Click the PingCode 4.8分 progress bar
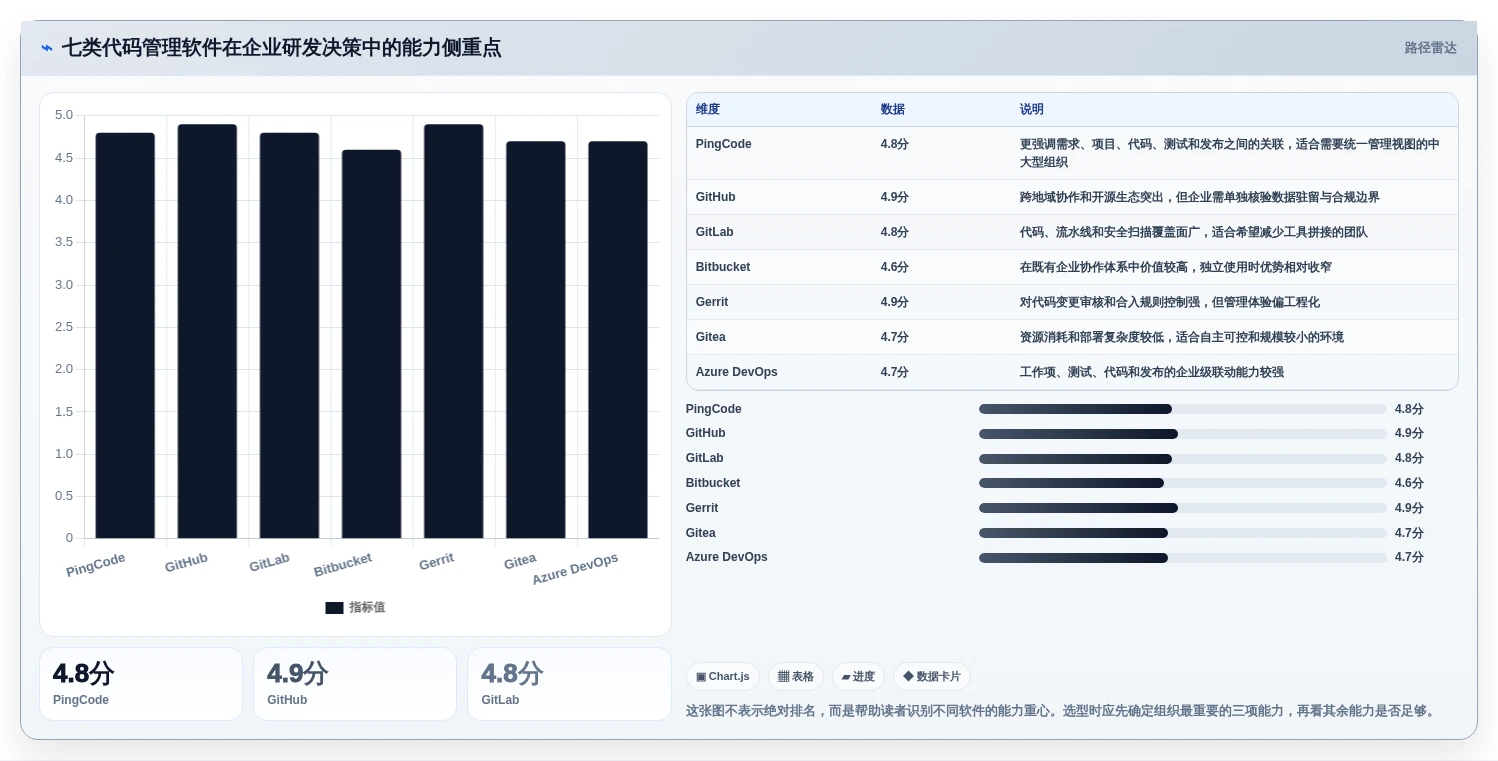1498x761 pixels. click(1183, 409)
